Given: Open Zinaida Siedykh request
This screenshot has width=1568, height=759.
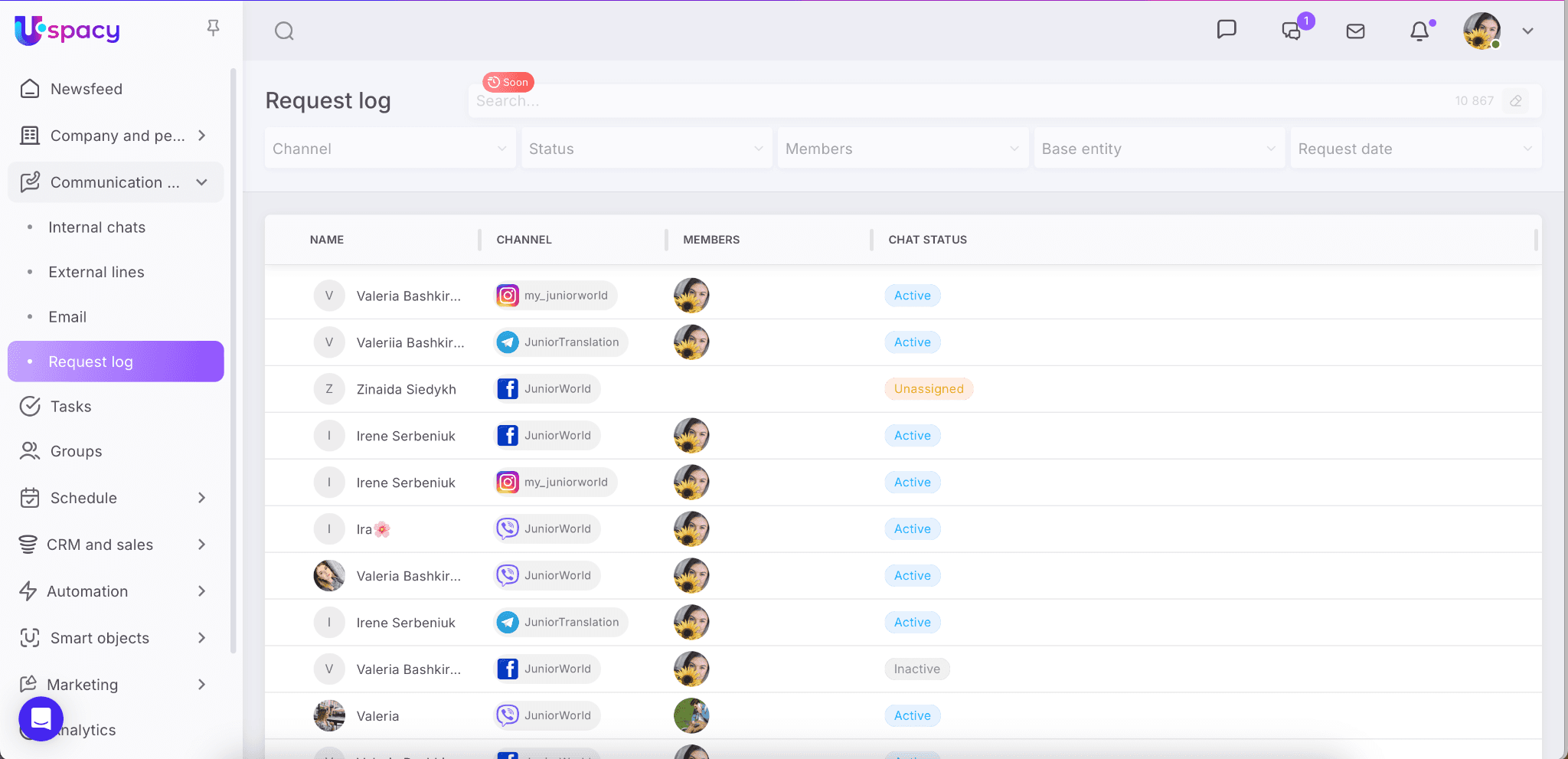Looking at the screenshot, I should [x=406, y=389].
